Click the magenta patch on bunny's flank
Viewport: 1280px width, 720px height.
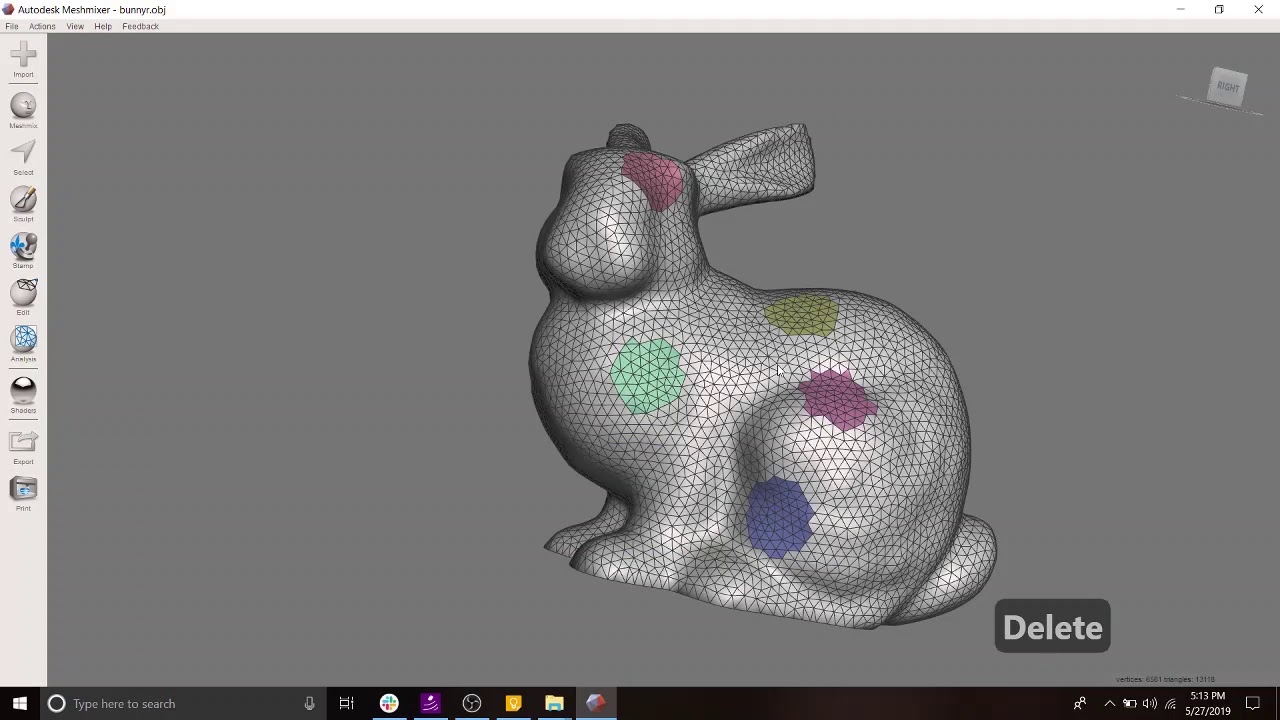click(838, 399)
